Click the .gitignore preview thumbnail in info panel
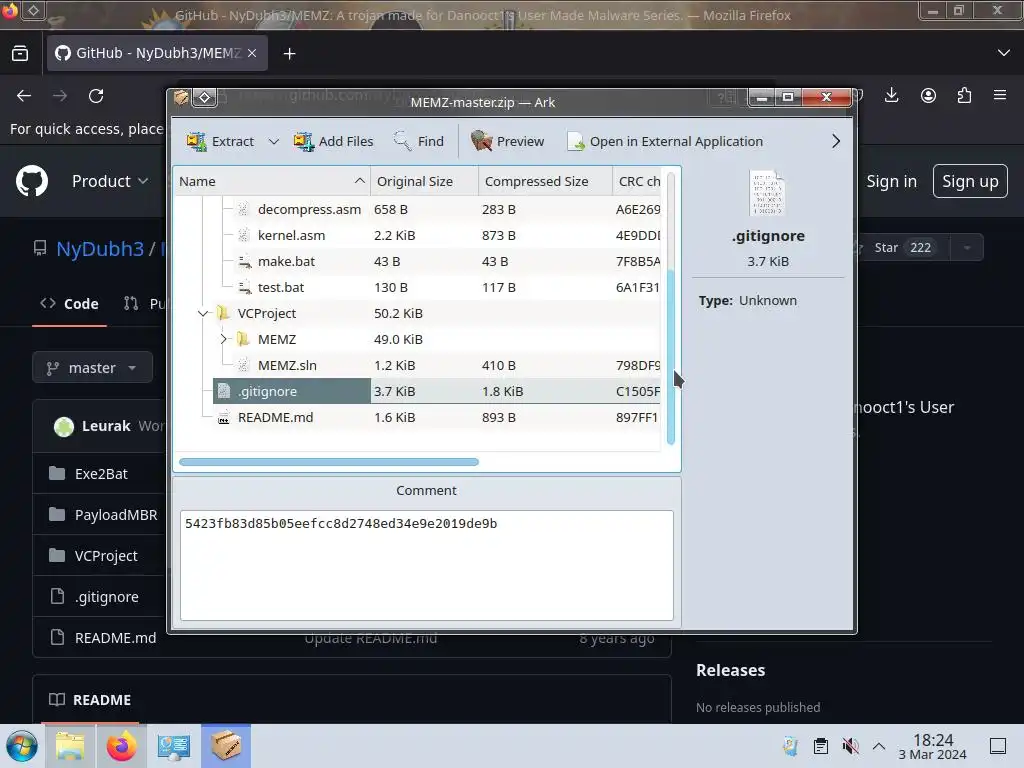Viewport: 1024px width, 768px height. 768,193
